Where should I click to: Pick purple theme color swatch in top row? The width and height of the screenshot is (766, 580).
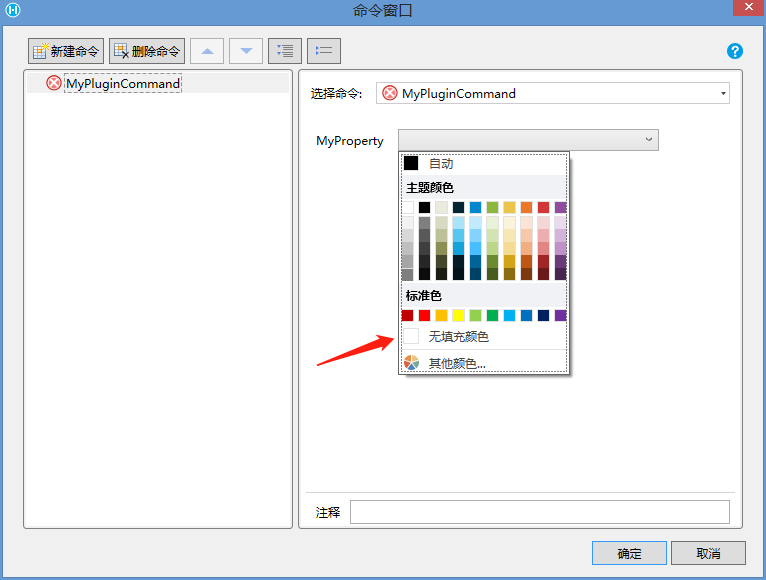pyautogui.click(x=560, y=207)
